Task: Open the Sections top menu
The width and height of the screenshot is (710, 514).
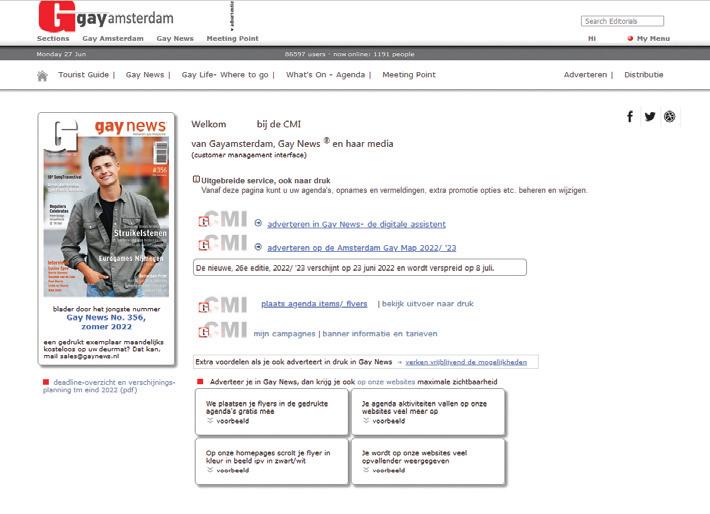Action: point(53,38)
